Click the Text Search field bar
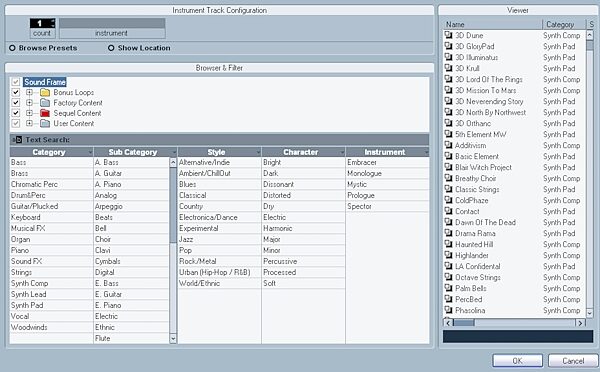This screenshot has height=372, width=600. click(x=219, y=140)
